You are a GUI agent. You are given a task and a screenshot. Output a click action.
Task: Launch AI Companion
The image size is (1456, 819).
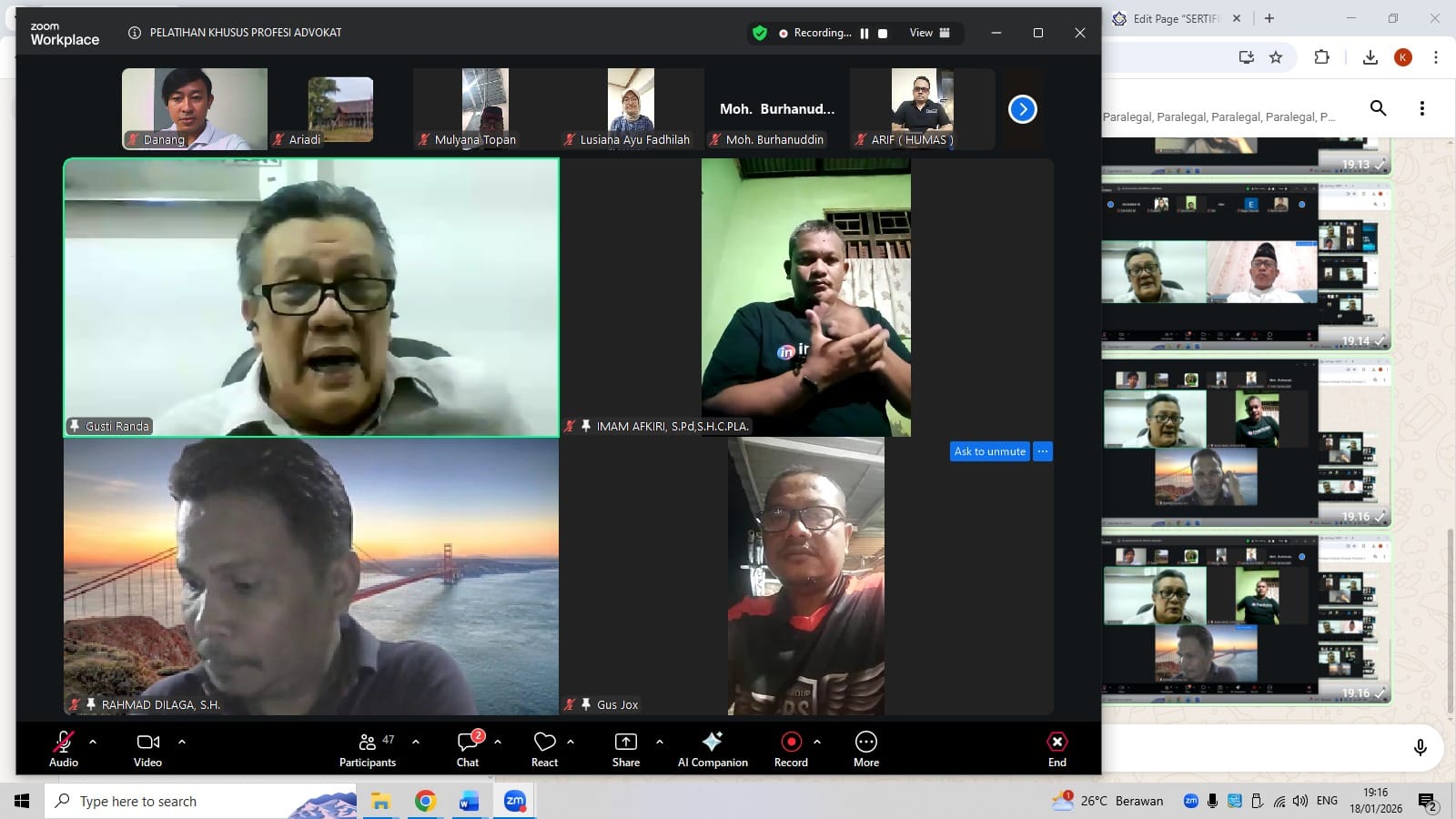[713, 748]
